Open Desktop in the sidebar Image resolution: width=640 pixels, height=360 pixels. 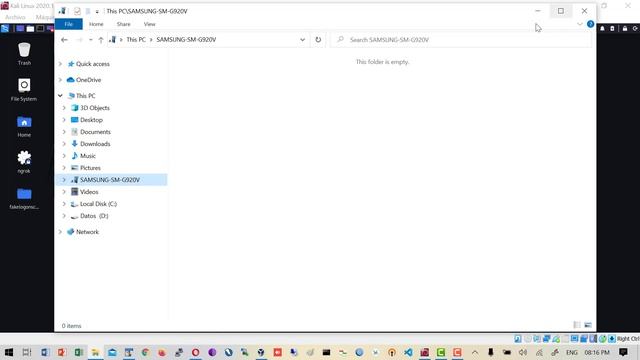91,120
